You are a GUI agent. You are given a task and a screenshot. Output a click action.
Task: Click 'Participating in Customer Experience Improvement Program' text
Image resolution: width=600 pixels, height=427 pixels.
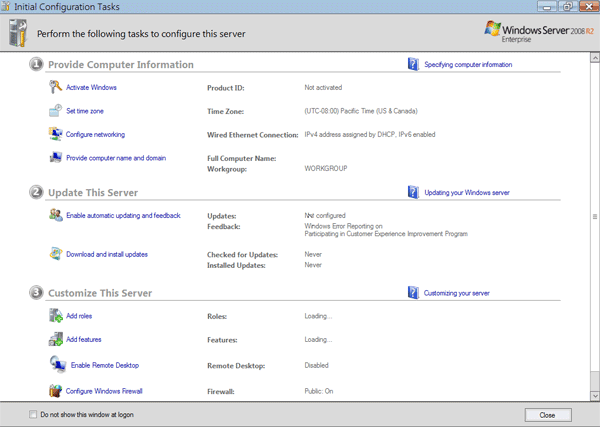click(386, 234)
